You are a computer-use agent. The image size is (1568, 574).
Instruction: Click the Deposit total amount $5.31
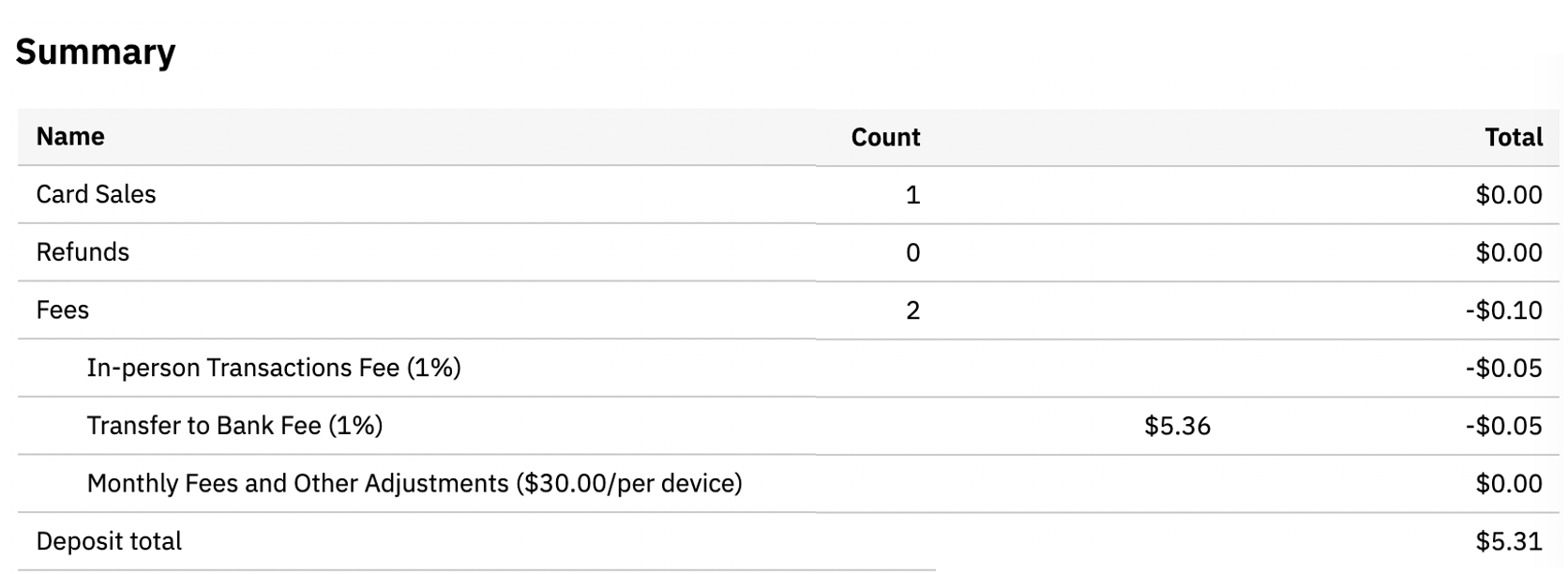point(1509,542)
